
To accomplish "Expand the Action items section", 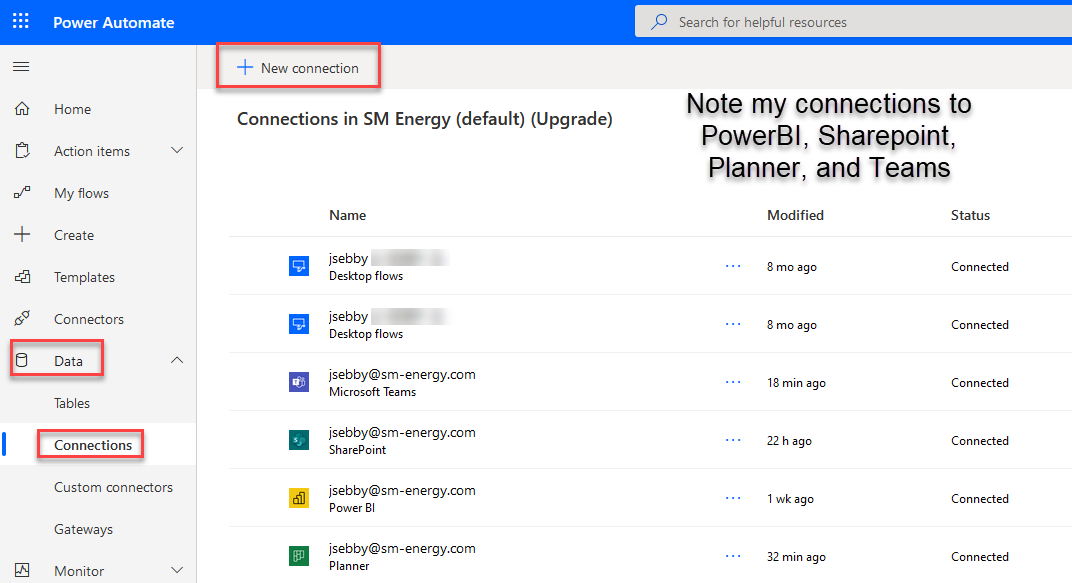I will 177,150.
